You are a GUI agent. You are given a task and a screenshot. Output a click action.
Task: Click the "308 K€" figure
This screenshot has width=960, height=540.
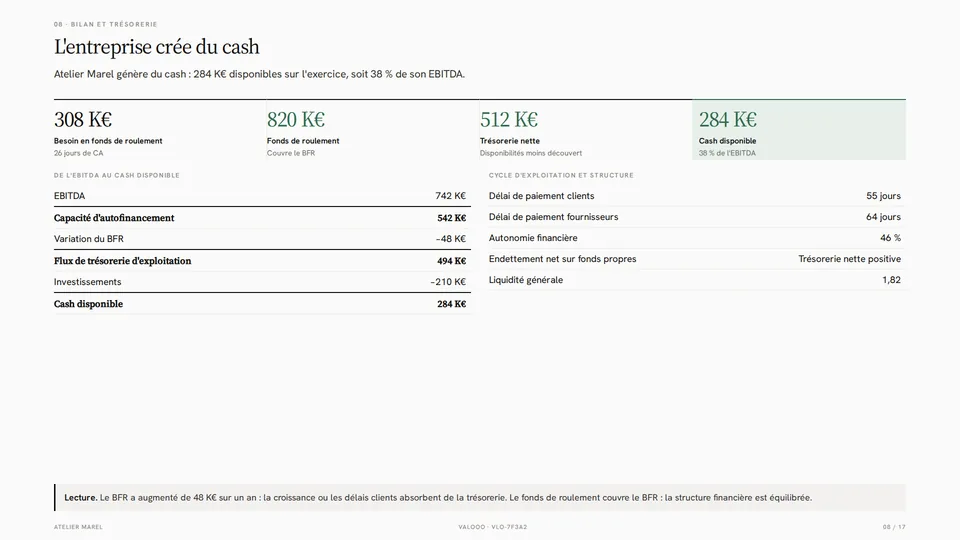[x=83, y=119]
